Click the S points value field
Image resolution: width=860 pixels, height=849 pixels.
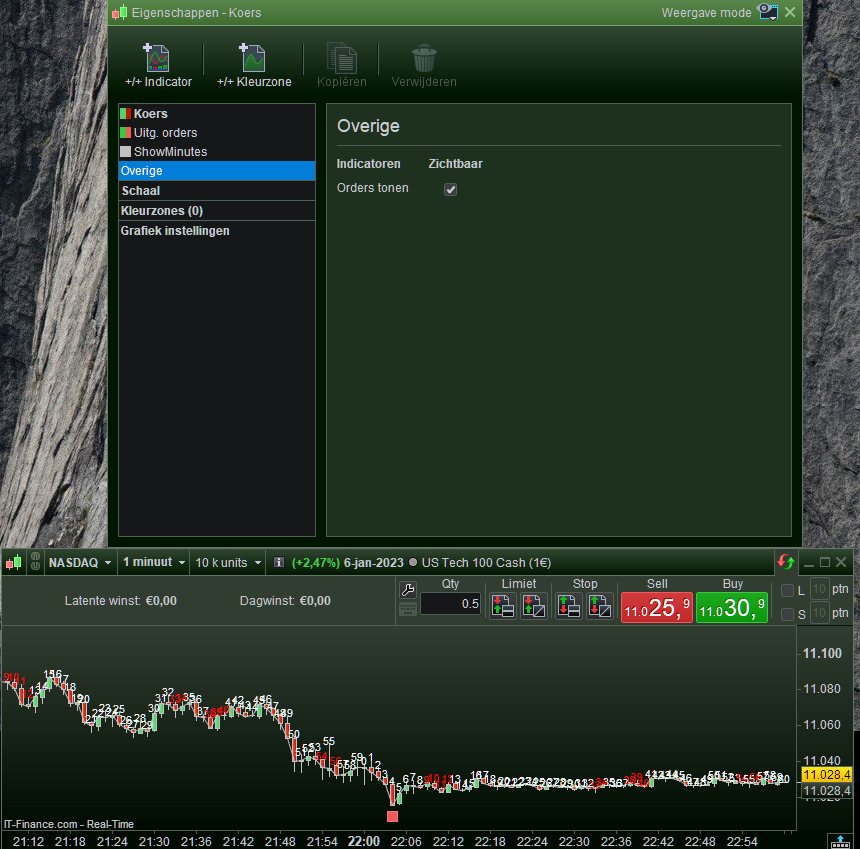point(819,613)
